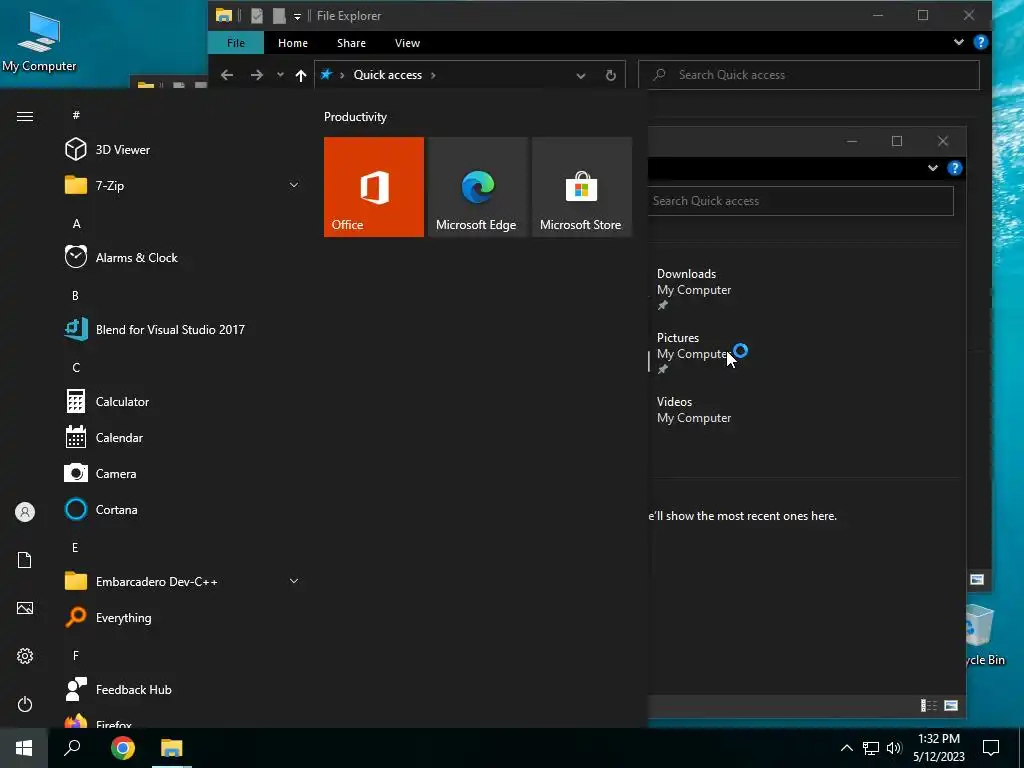The width and height of the screenshot is (1024, 768).
Task: Open taskbar Search
Action: click(72, 748)
